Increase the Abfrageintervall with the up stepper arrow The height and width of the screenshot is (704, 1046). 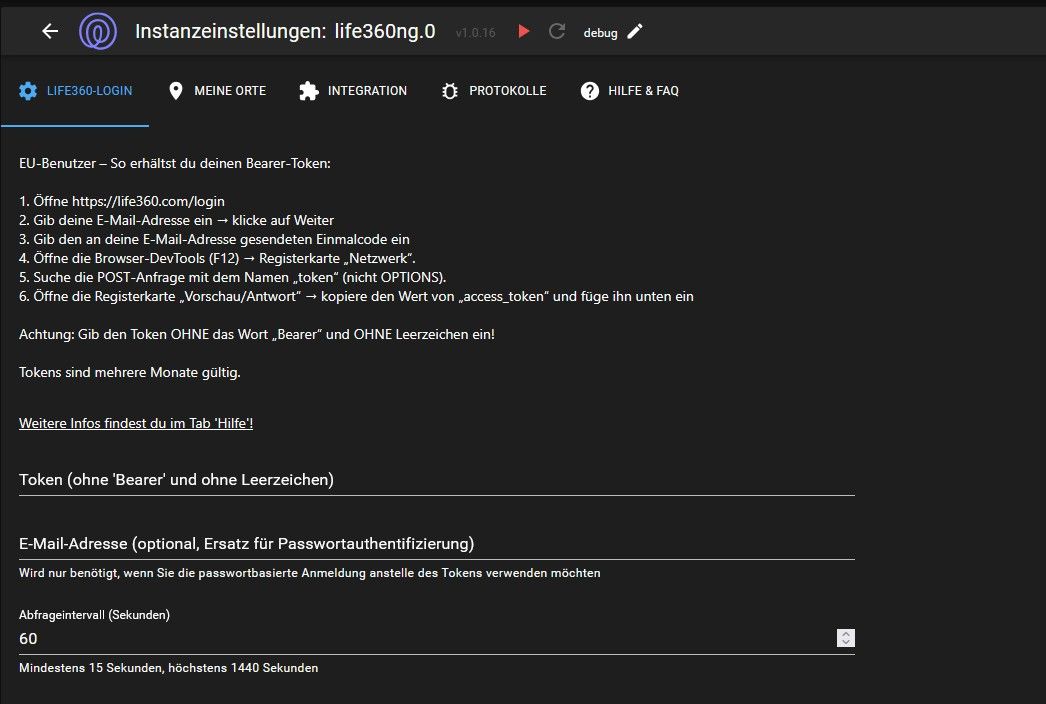[x=846, y=634]
